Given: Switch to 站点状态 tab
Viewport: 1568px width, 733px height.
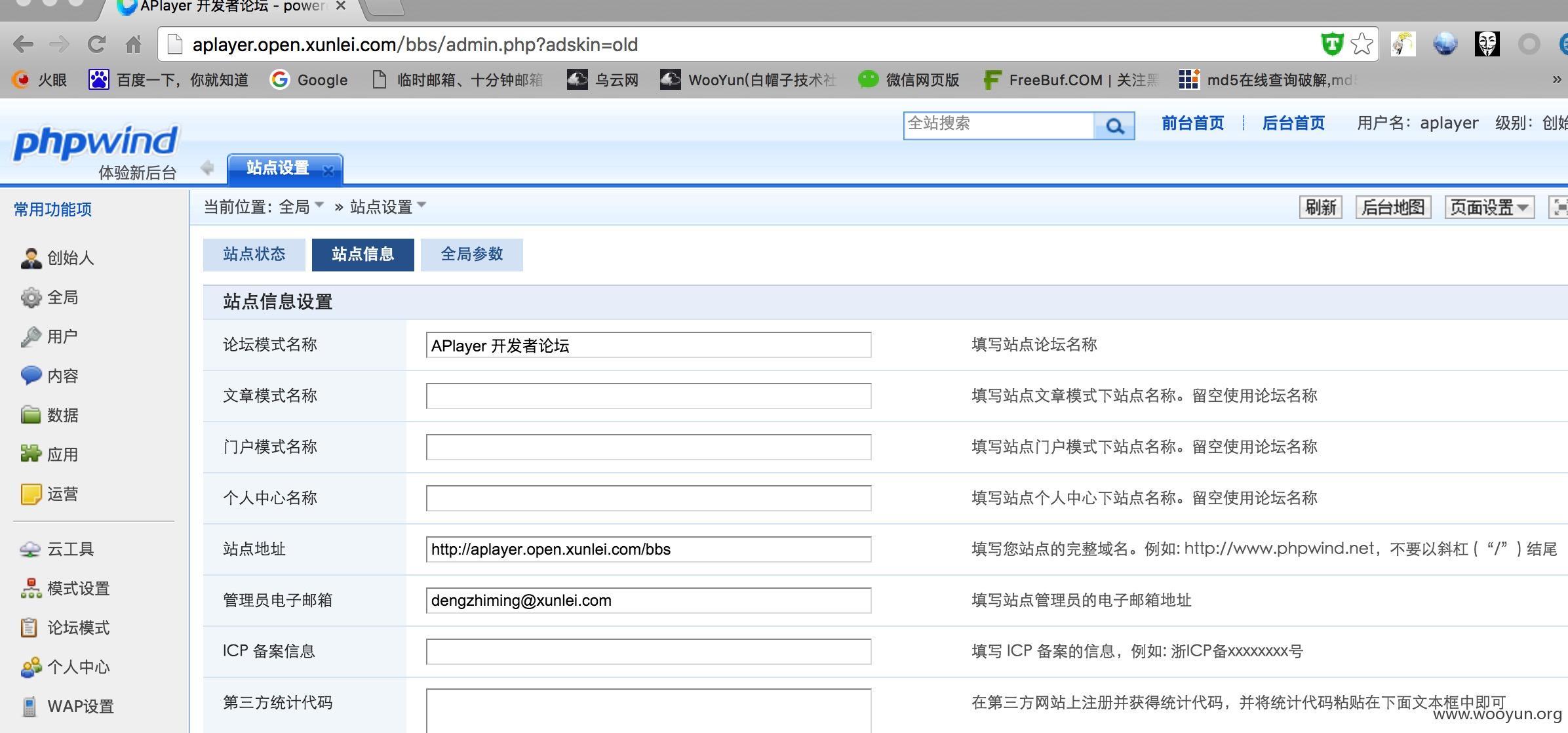Looking at the screenshot, I should pos(254,254).
